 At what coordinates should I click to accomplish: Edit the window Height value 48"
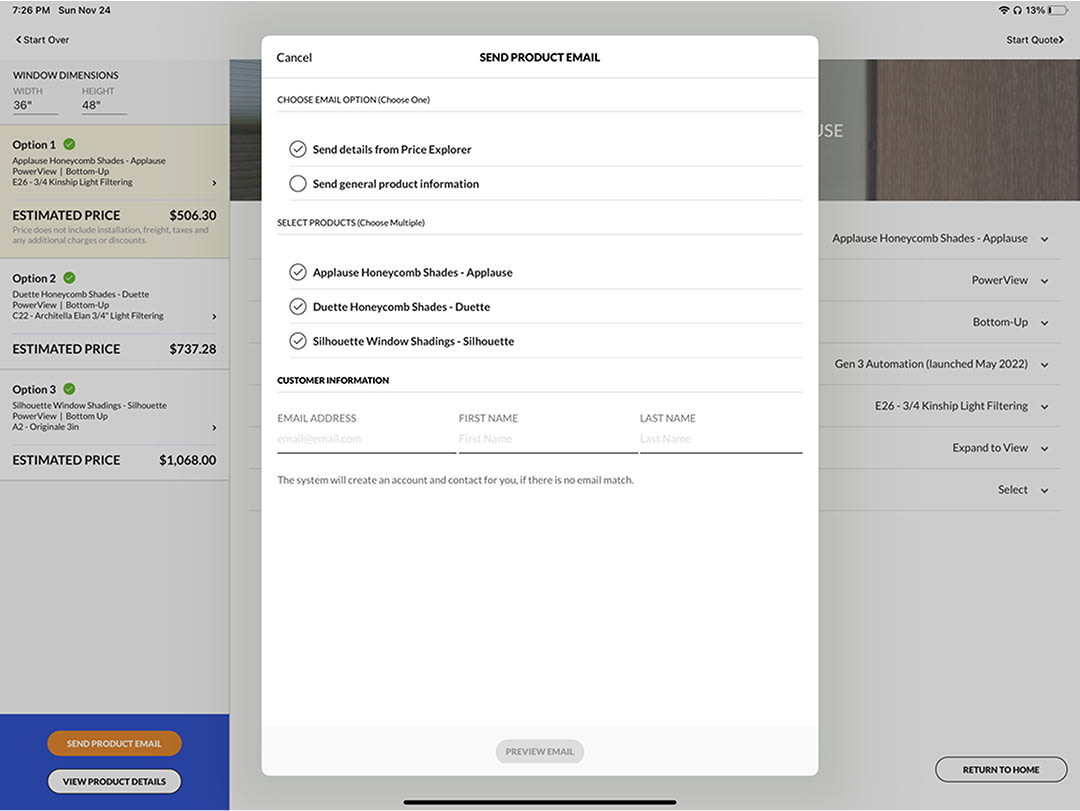click(x=104, y=105)
